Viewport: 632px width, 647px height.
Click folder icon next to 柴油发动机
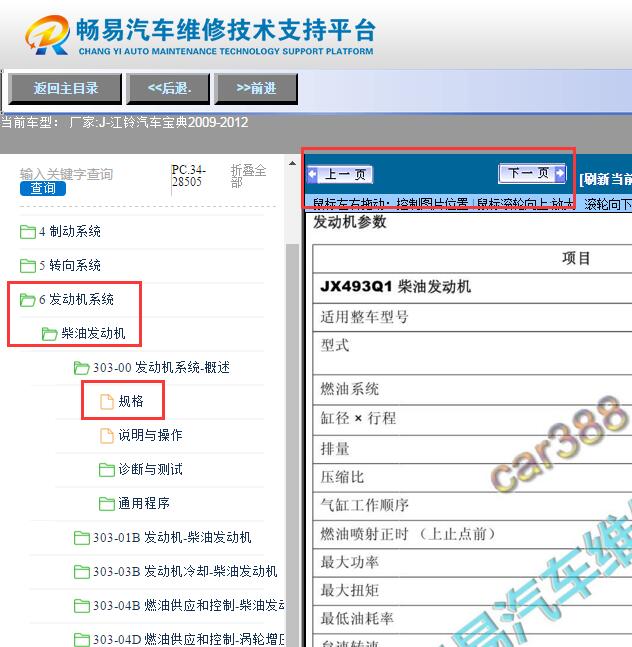tap(50, 333)
